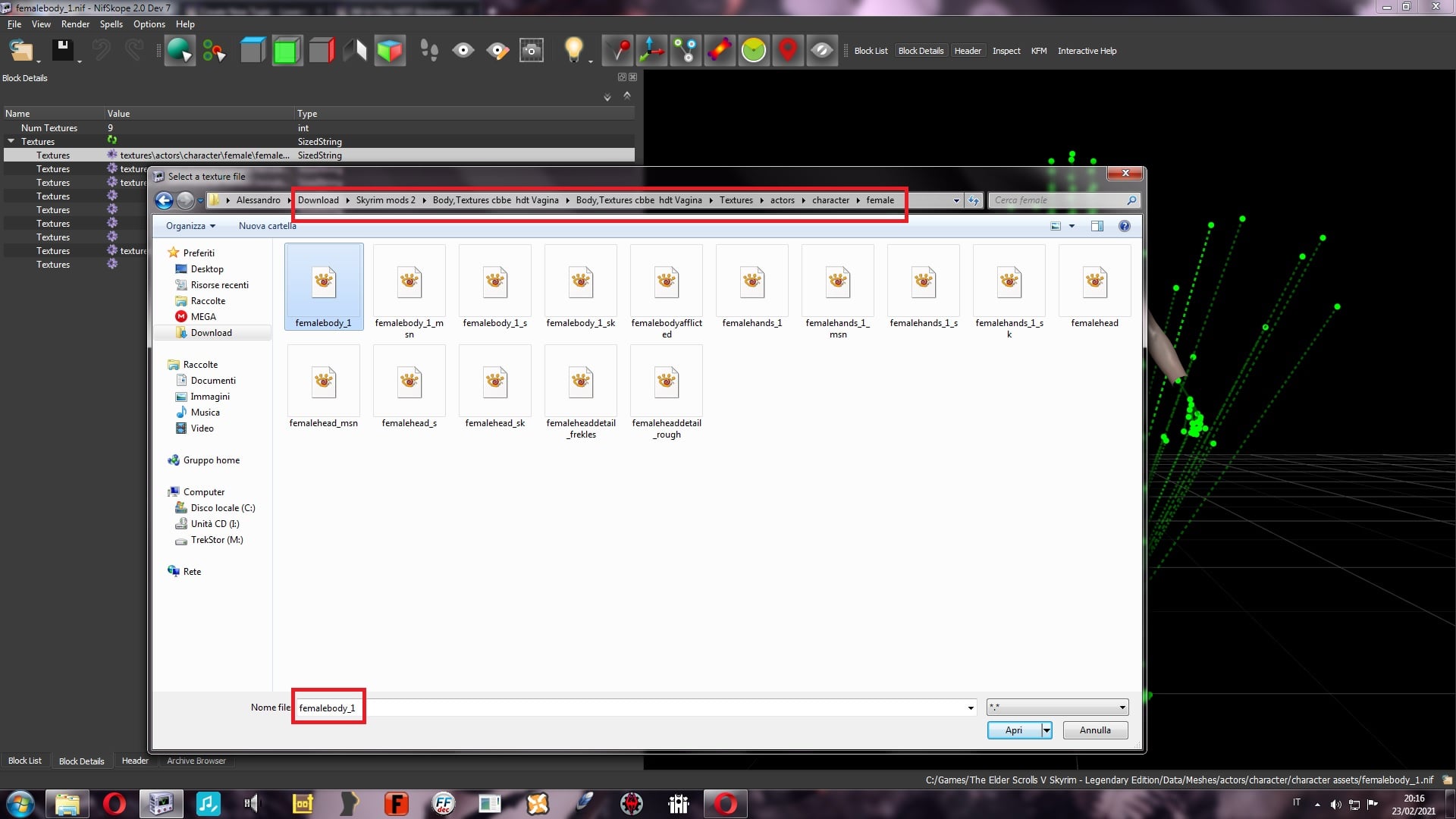Toggle the green front cube view
The width and height of the screenshot is (1456, 819).
pos(287,51)
